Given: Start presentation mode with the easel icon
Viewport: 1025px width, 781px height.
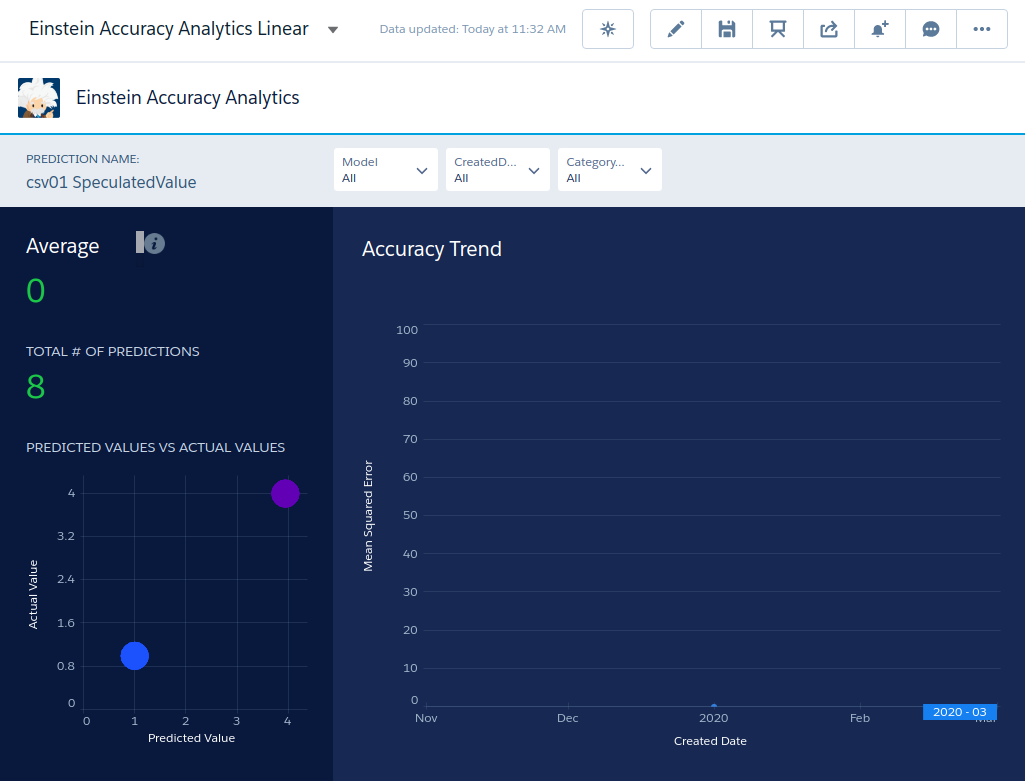Looking at the screenshot, I should [x=777, y=29].
